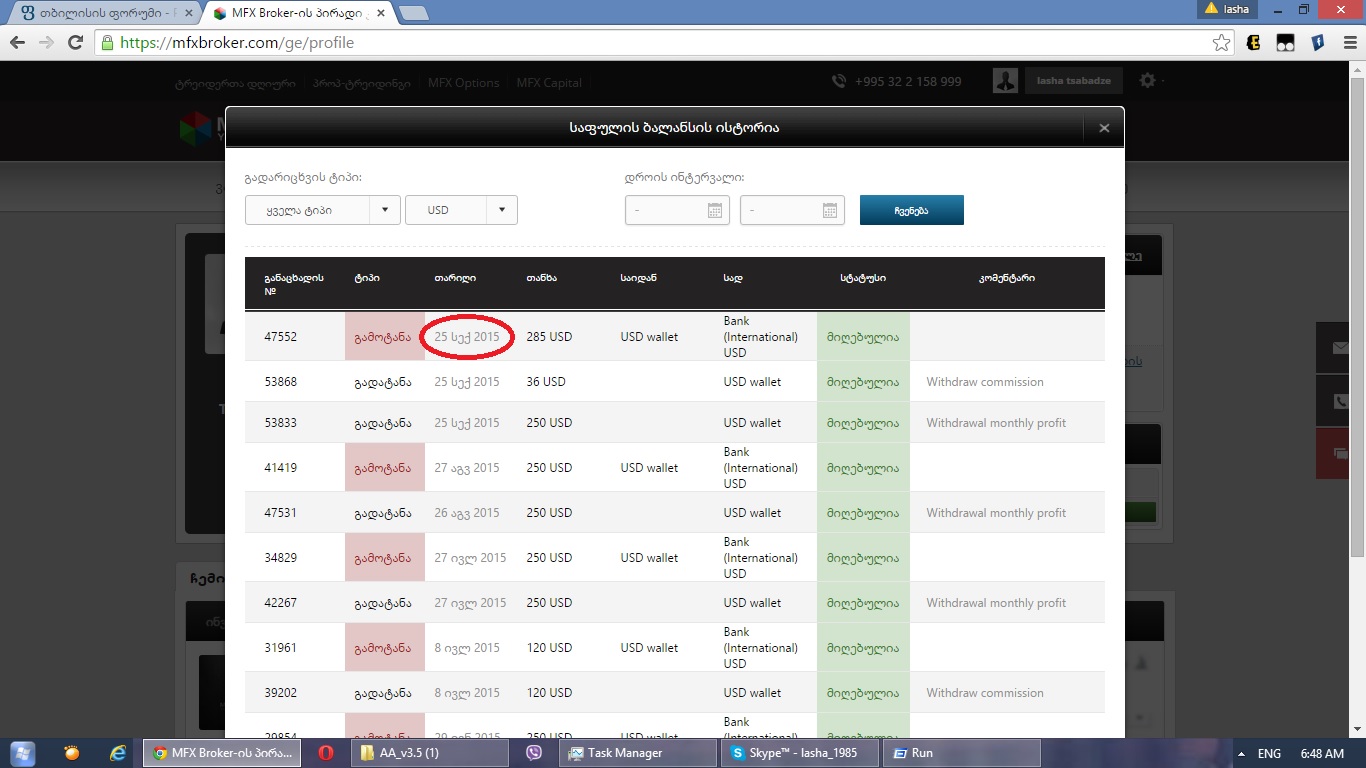Open the site settings gear icon

[x=1147, y=81]
